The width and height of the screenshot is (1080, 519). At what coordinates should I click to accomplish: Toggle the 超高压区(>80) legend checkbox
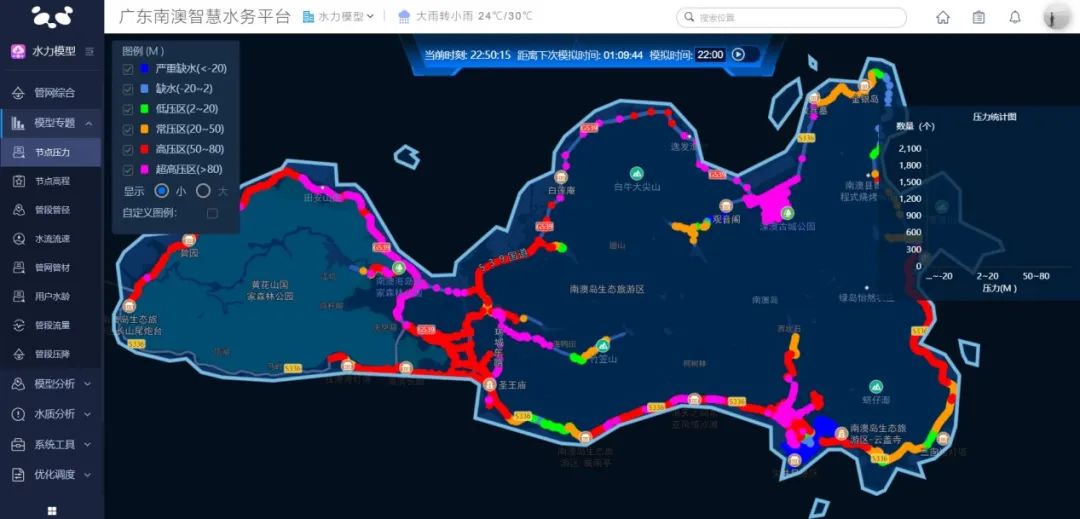(127, 169)
